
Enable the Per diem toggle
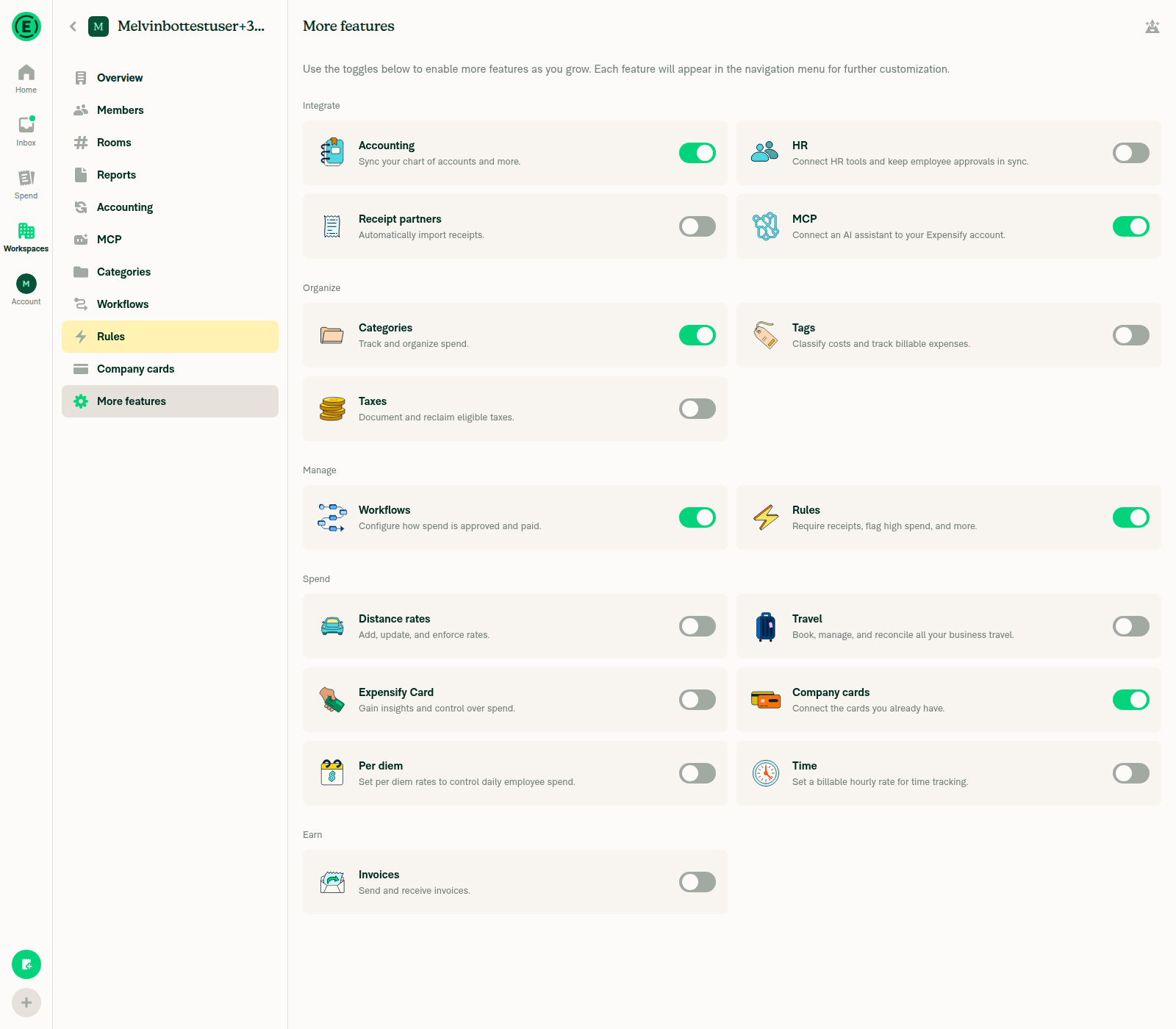pyautogui.click(x=698, y=773)
